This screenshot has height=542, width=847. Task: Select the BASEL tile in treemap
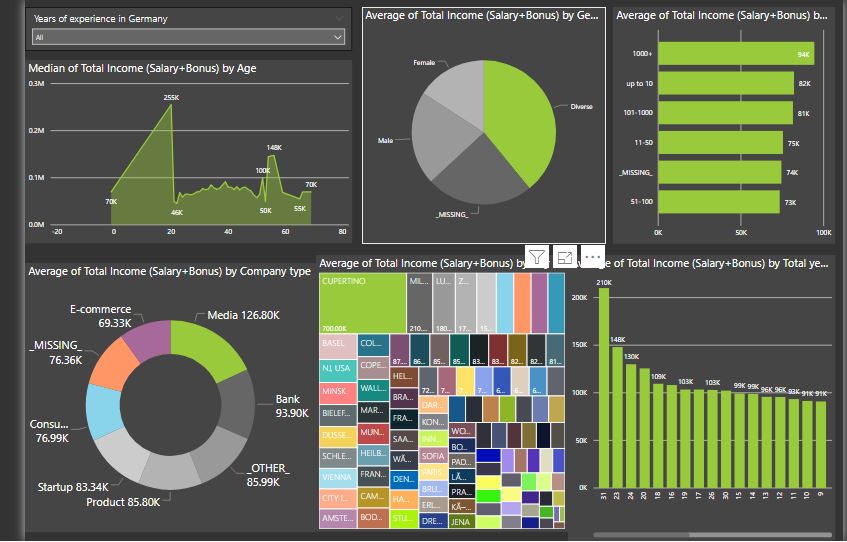coord(338,346)
